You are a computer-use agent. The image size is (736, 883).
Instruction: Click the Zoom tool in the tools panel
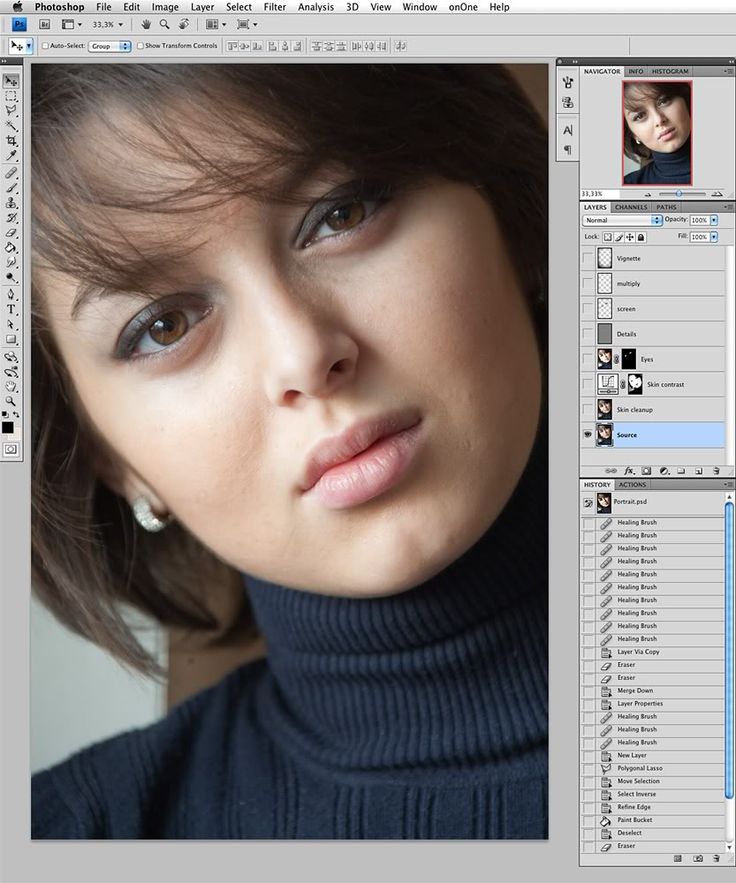pos(11,400)
